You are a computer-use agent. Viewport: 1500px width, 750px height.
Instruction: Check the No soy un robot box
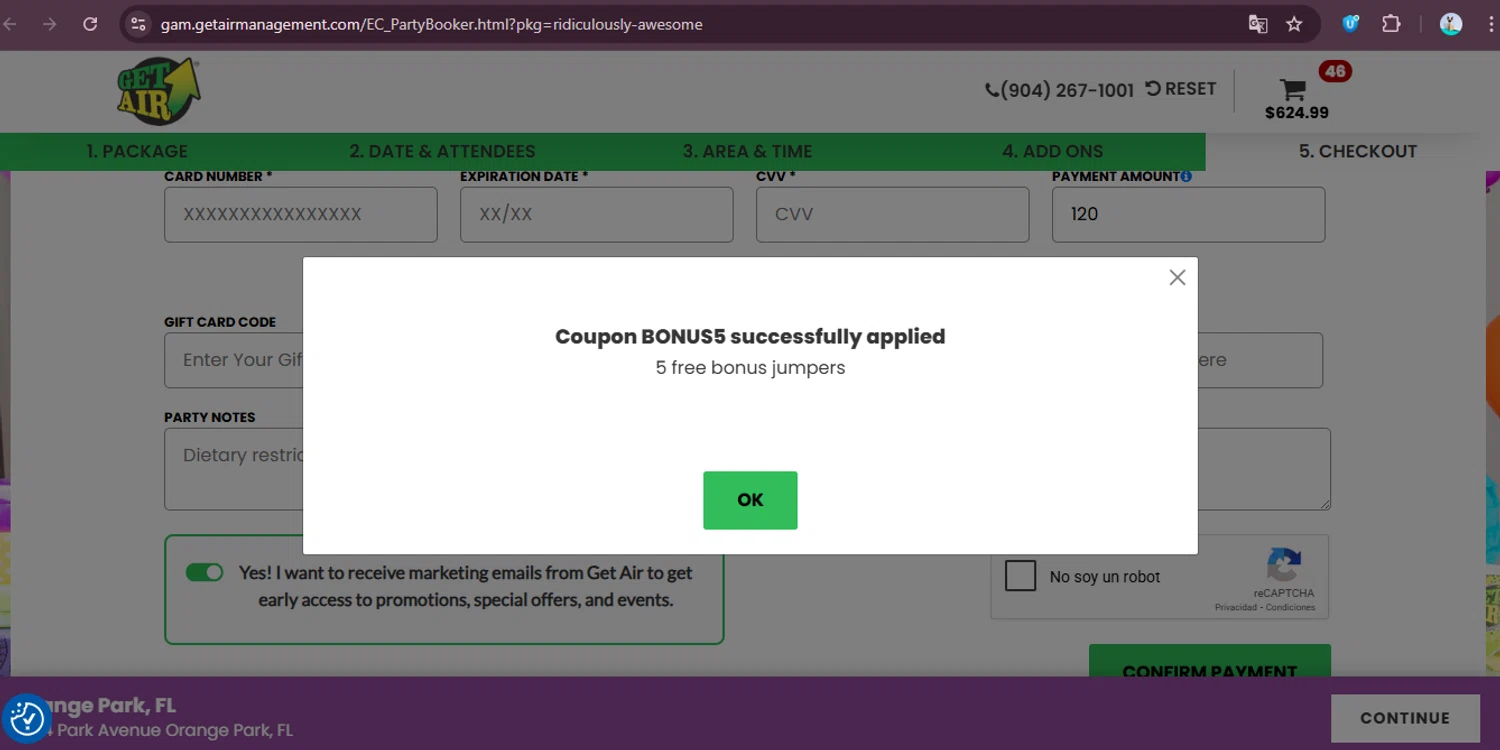coord(1020,576)
